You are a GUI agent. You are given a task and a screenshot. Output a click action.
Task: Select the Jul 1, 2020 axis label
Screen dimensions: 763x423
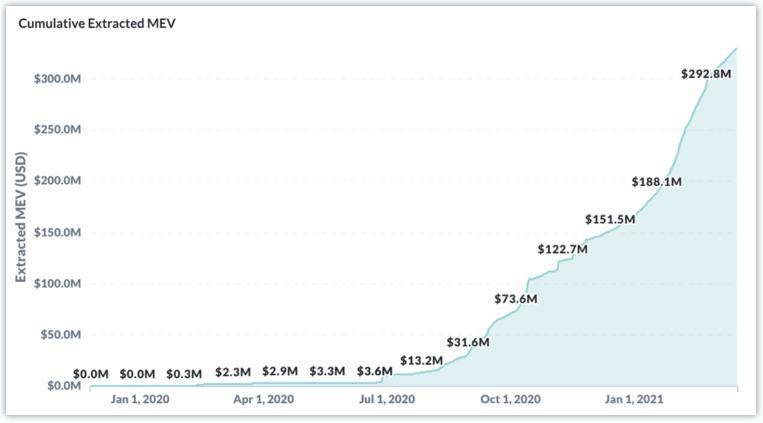(387, 400)
